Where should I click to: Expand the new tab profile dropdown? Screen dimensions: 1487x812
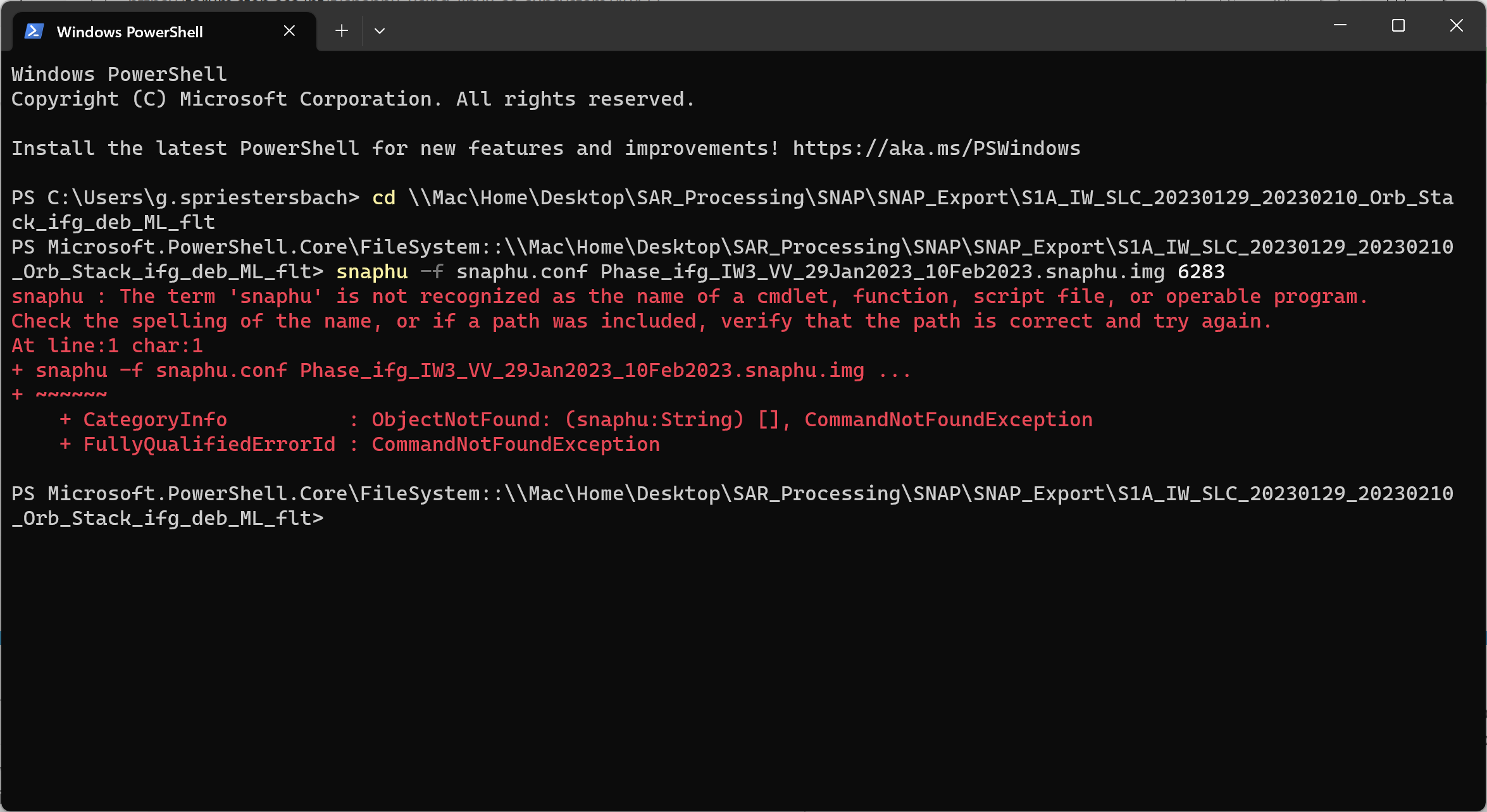click(x=380, y=30)
